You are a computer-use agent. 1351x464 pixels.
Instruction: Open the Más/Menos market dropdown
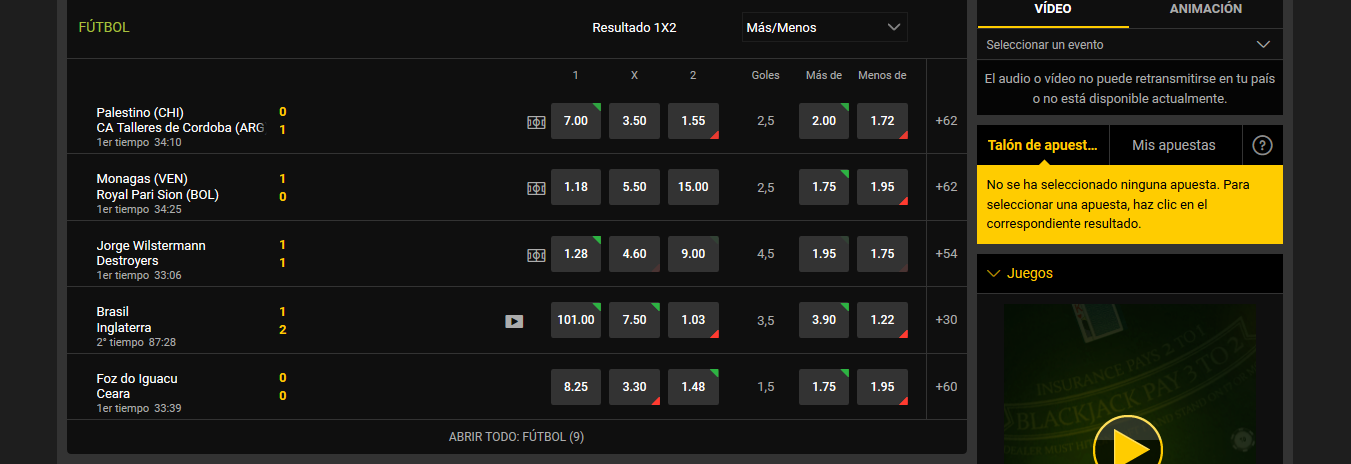click(824, 28)
